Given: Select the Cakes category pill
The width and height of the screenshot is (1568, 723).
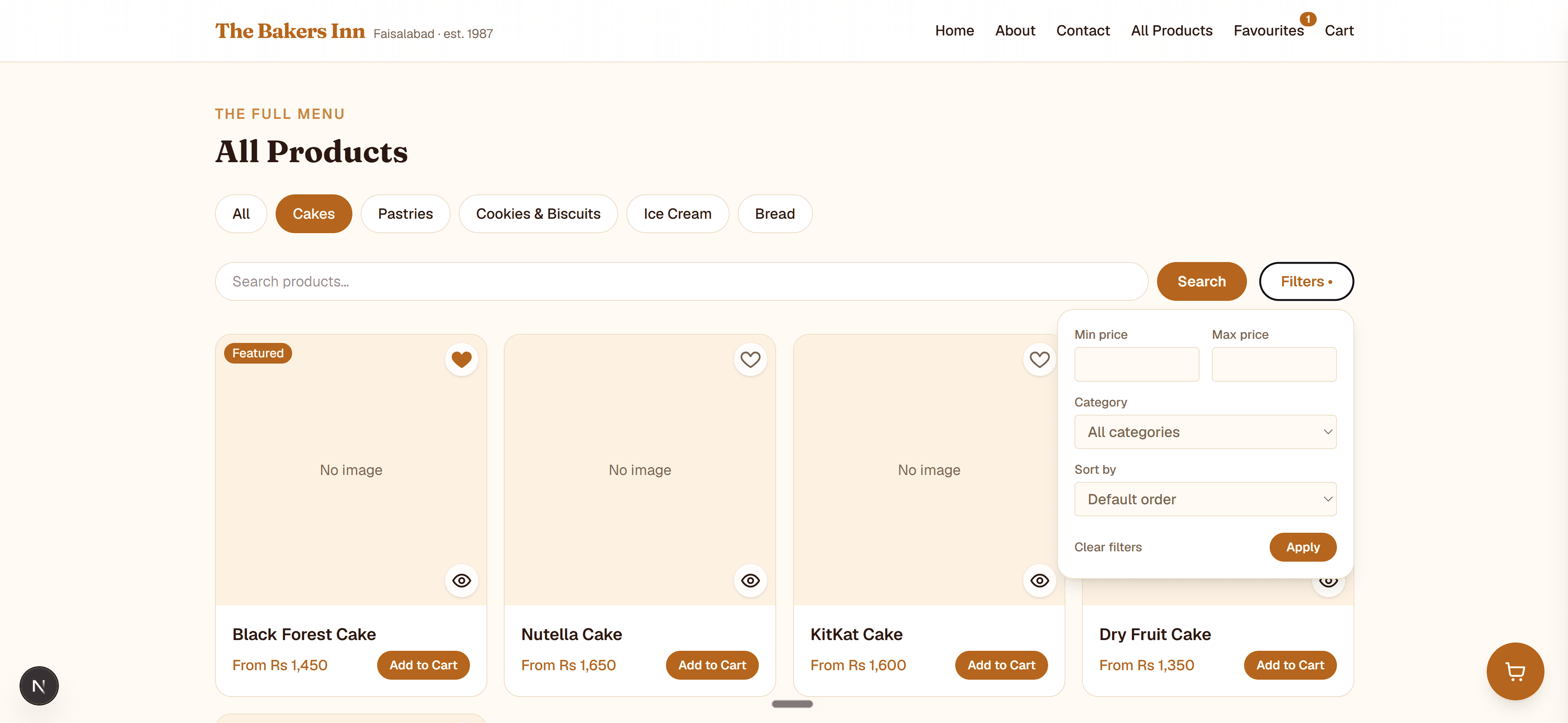Looking at the screenshot, I should 314,214.
